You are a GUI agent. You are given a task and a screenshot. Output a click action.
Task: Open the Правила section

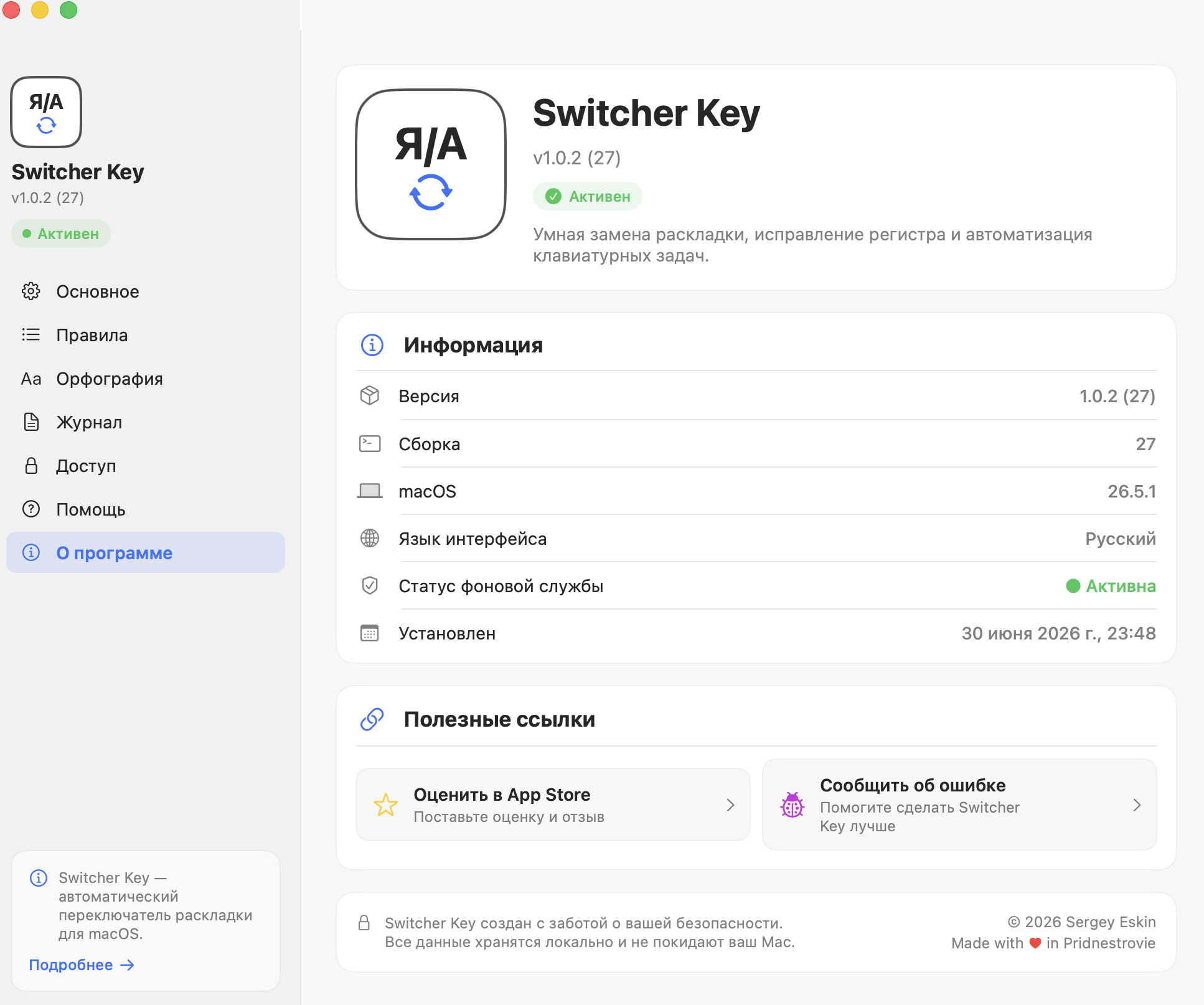146,335
